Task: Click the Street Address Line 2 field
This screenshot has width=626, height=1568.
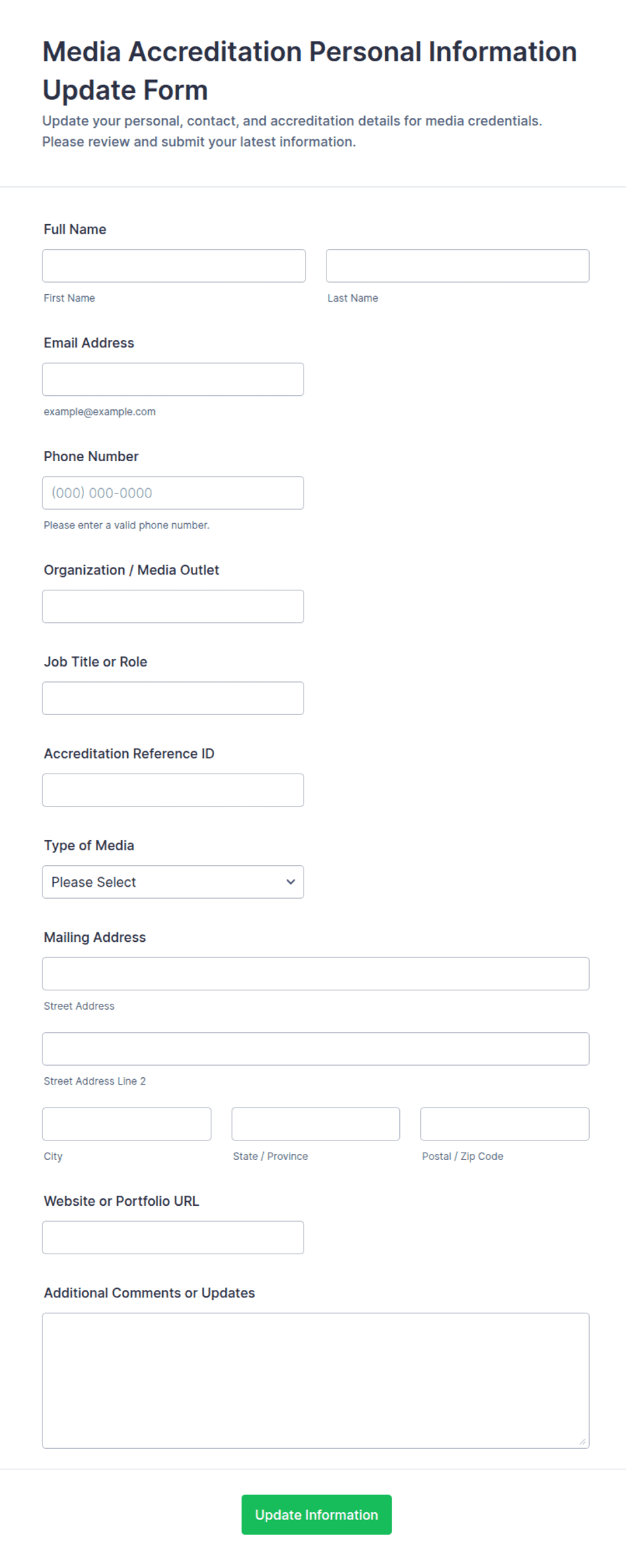Action: tap(316, 1049)
